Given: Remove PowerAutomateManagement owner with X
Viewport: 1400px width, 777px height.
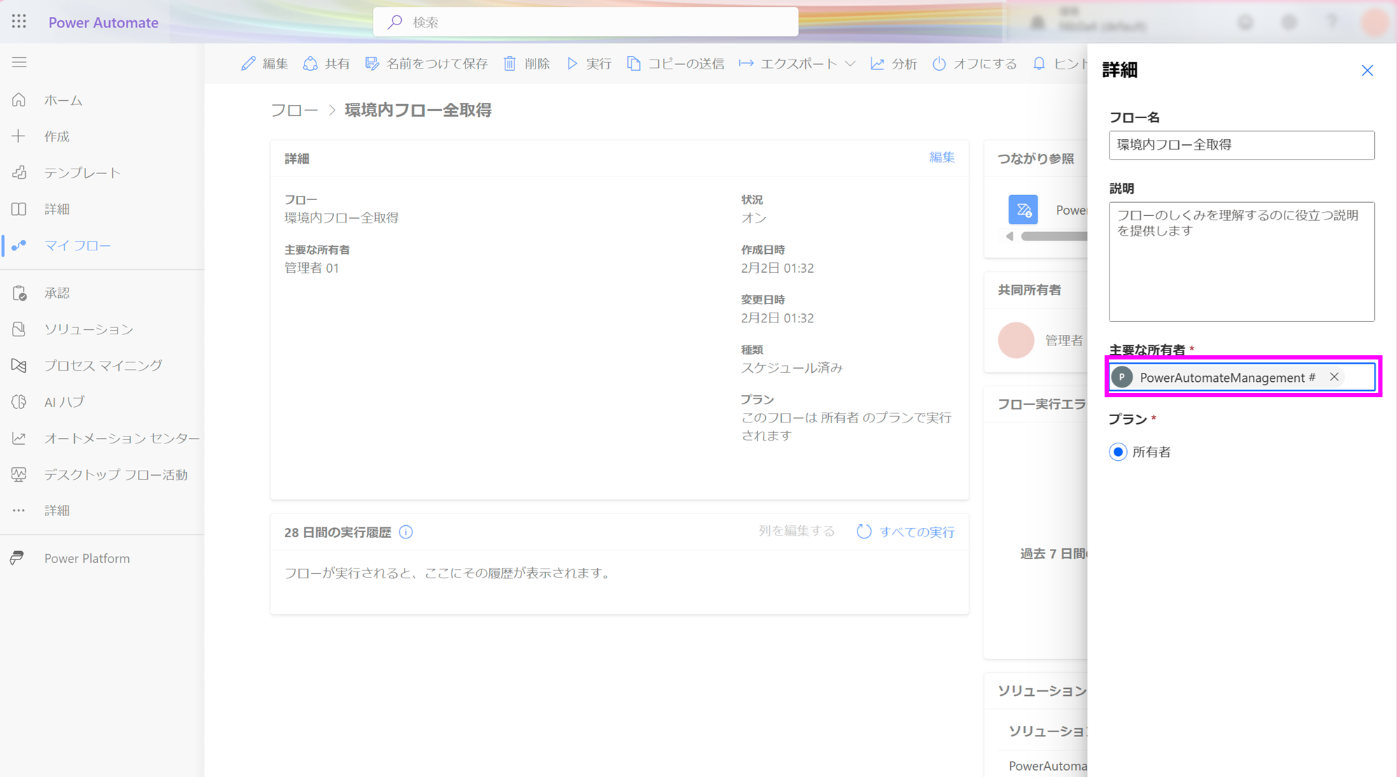Looking at the screenshot, I should (x=1334, y=377).
